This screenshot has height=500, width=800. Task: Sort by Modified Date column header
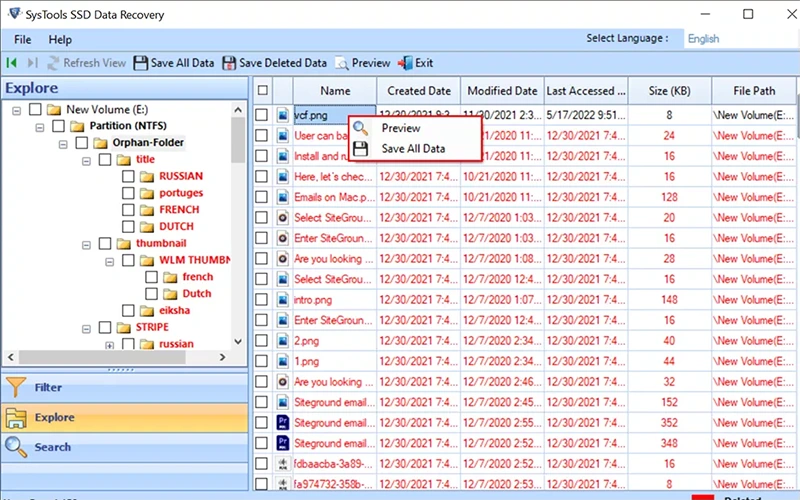pyautogui.click(x=503, y=91)
